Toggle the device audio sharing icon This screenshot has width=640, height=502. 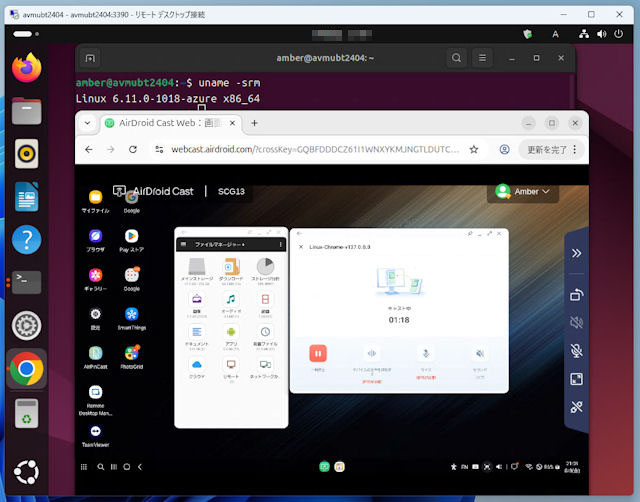[371, 353]
